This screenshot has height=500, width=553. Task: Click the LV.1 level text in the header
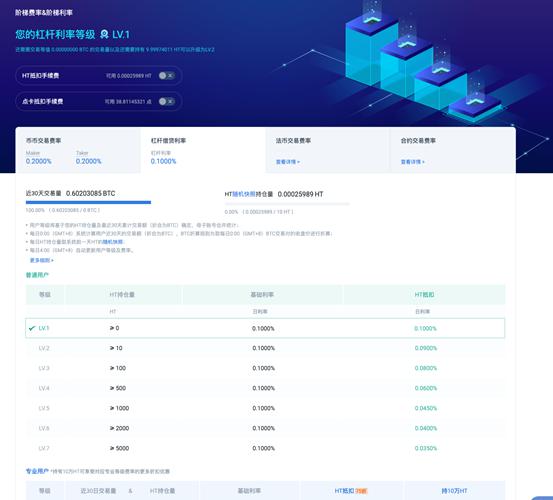pos(121,35)
